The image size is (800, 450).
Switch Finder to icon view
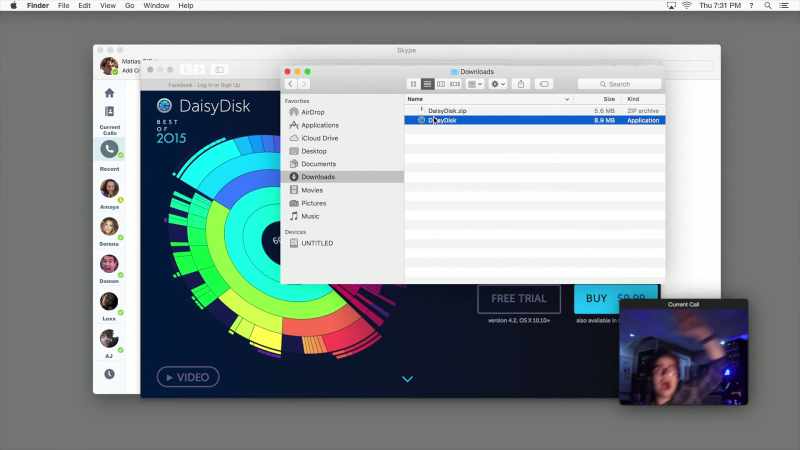pyautogui.click(x=413, y=84)
